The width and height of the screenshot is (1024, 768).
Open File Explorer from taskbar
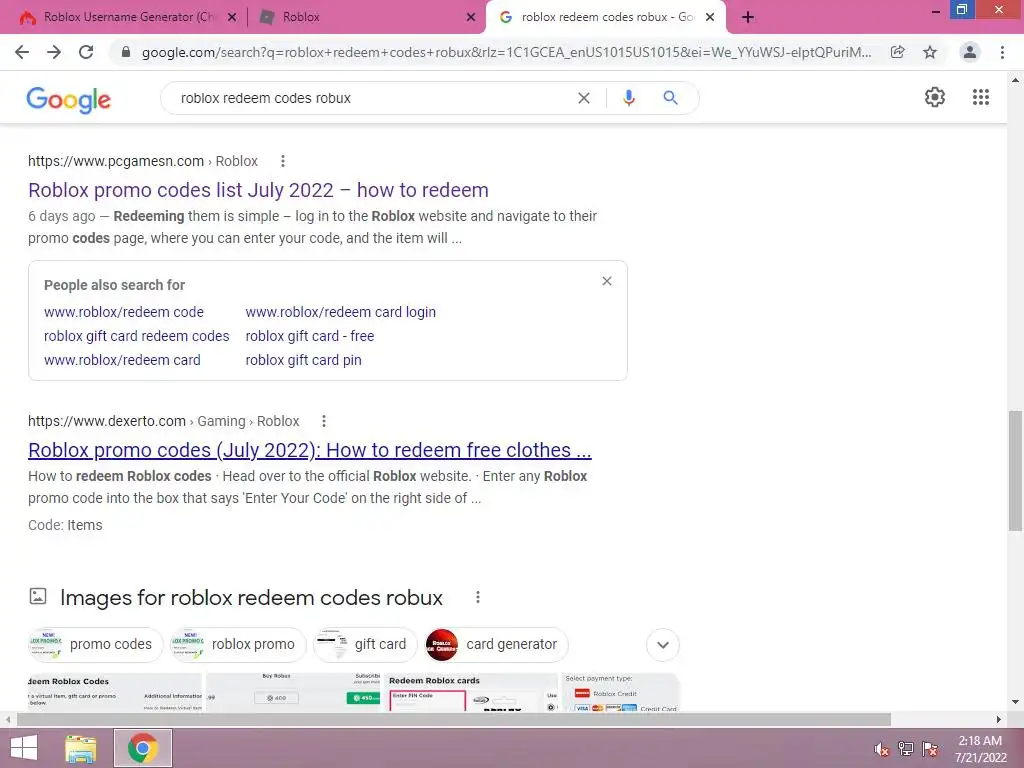(81, 748)
